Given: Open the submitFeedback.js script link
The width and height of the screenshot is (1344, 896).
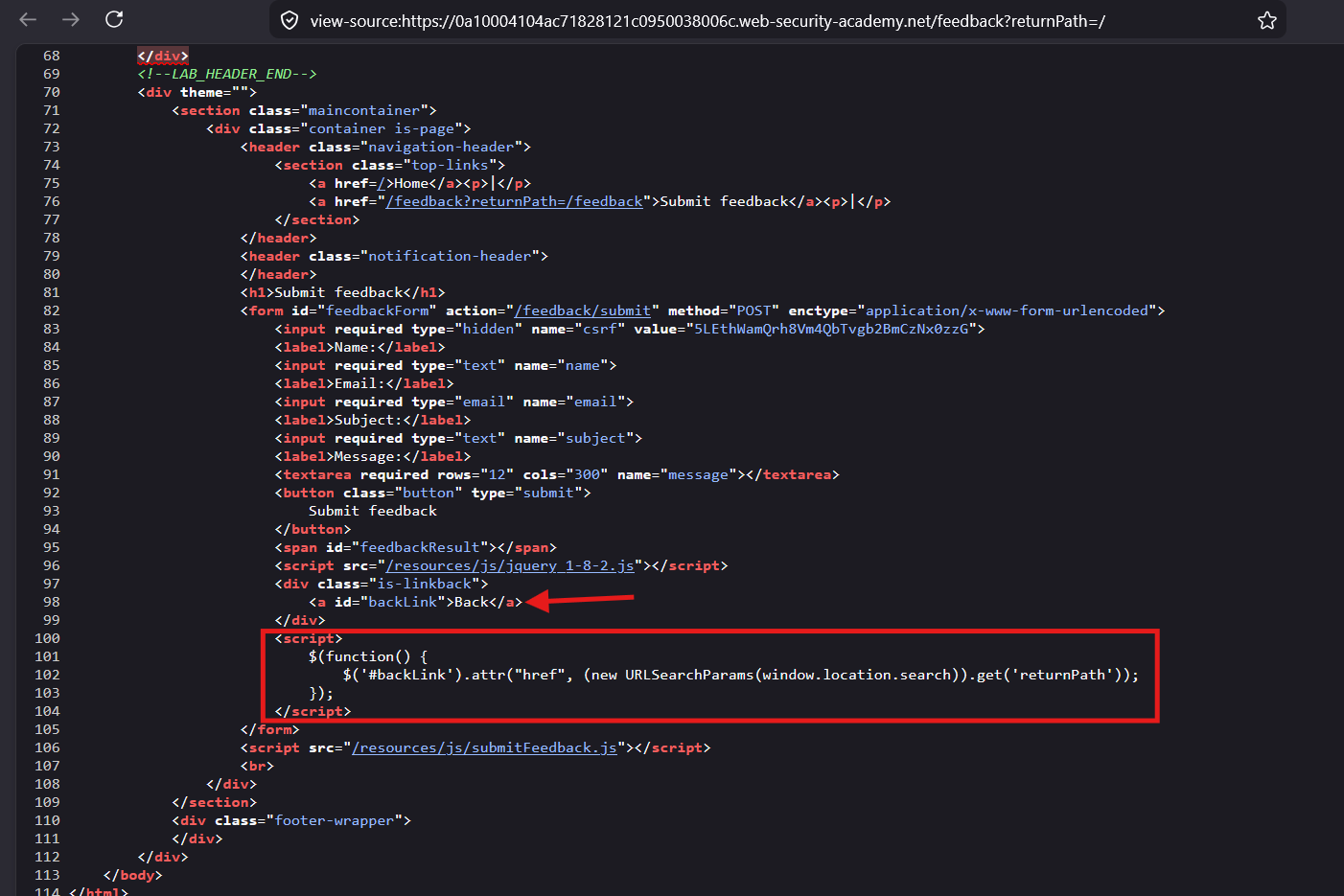Looking at the screenshot, I should point(484,747).
